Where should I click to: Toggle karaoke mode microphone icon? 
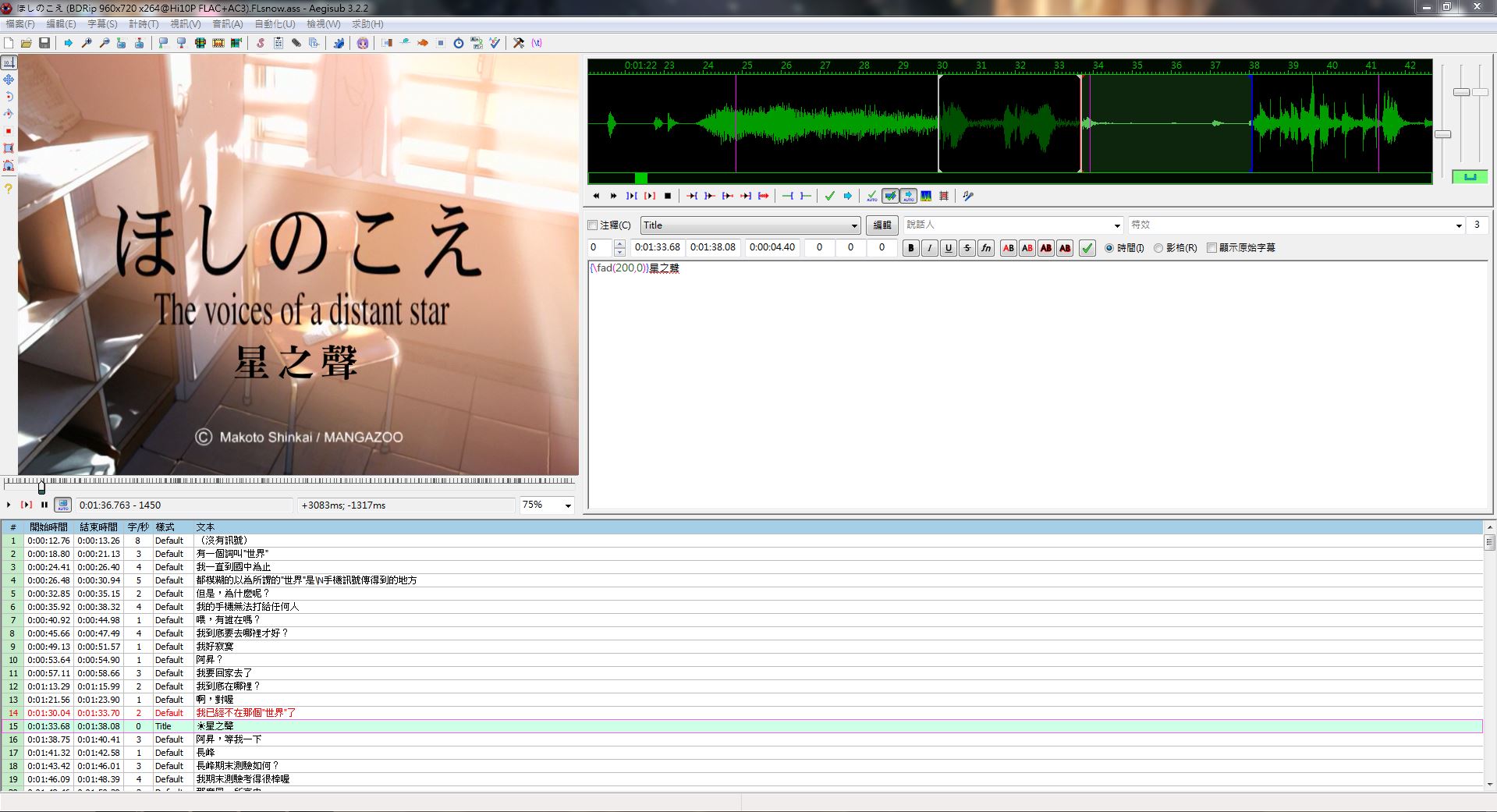pos(968,196)
